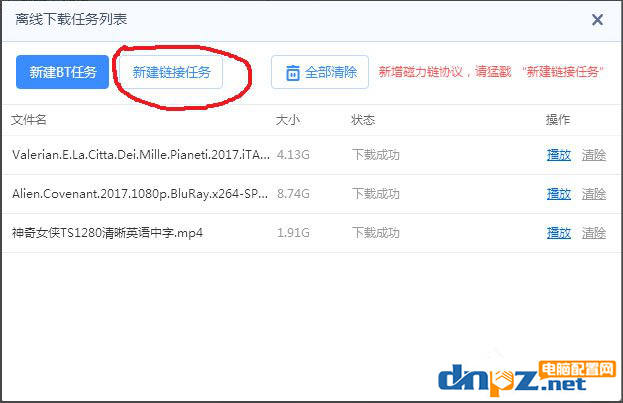Click 下载成功 status in Valerian row

(375, 155)
